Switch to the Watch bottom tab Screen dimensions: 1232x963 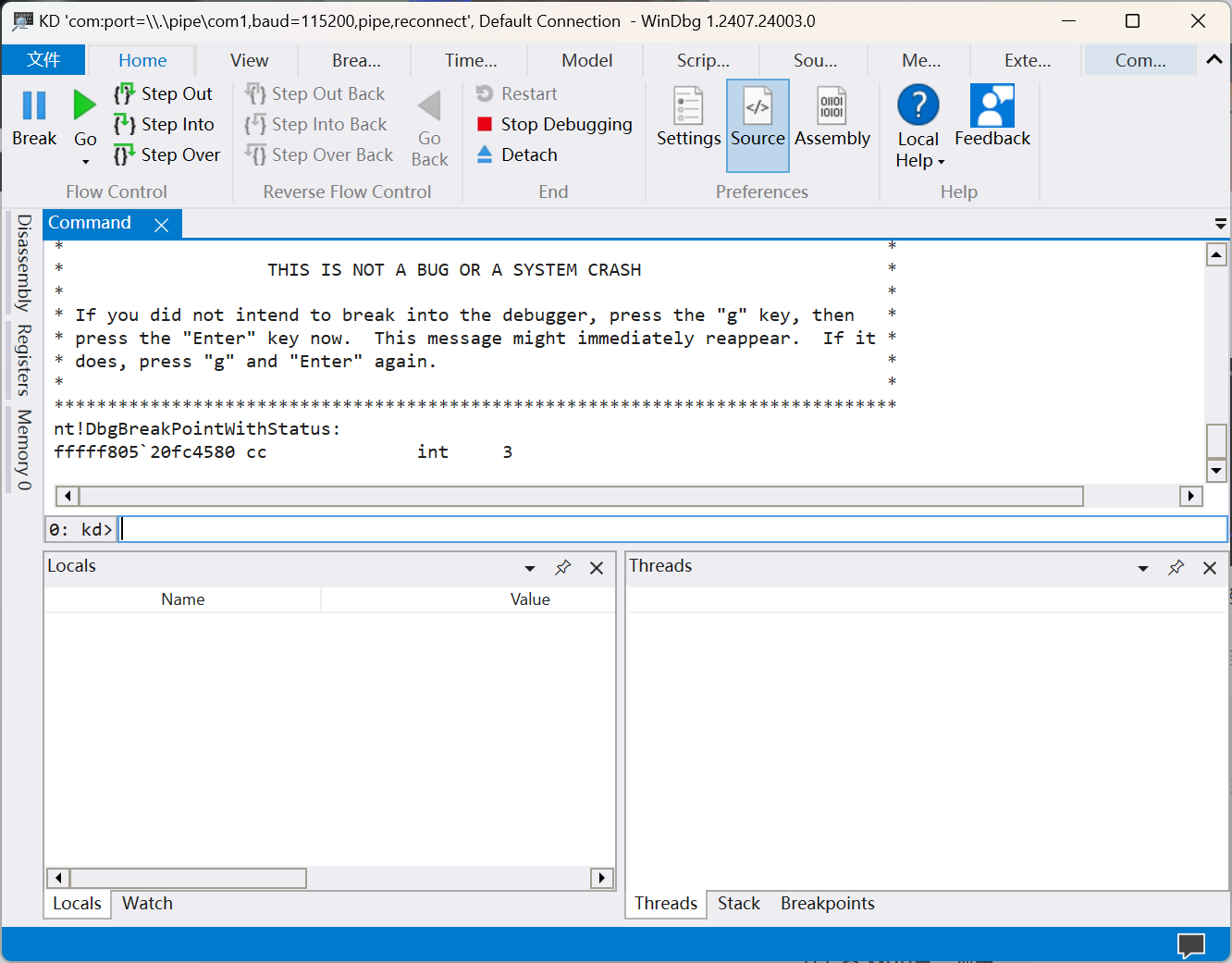[x=147, y=904]
